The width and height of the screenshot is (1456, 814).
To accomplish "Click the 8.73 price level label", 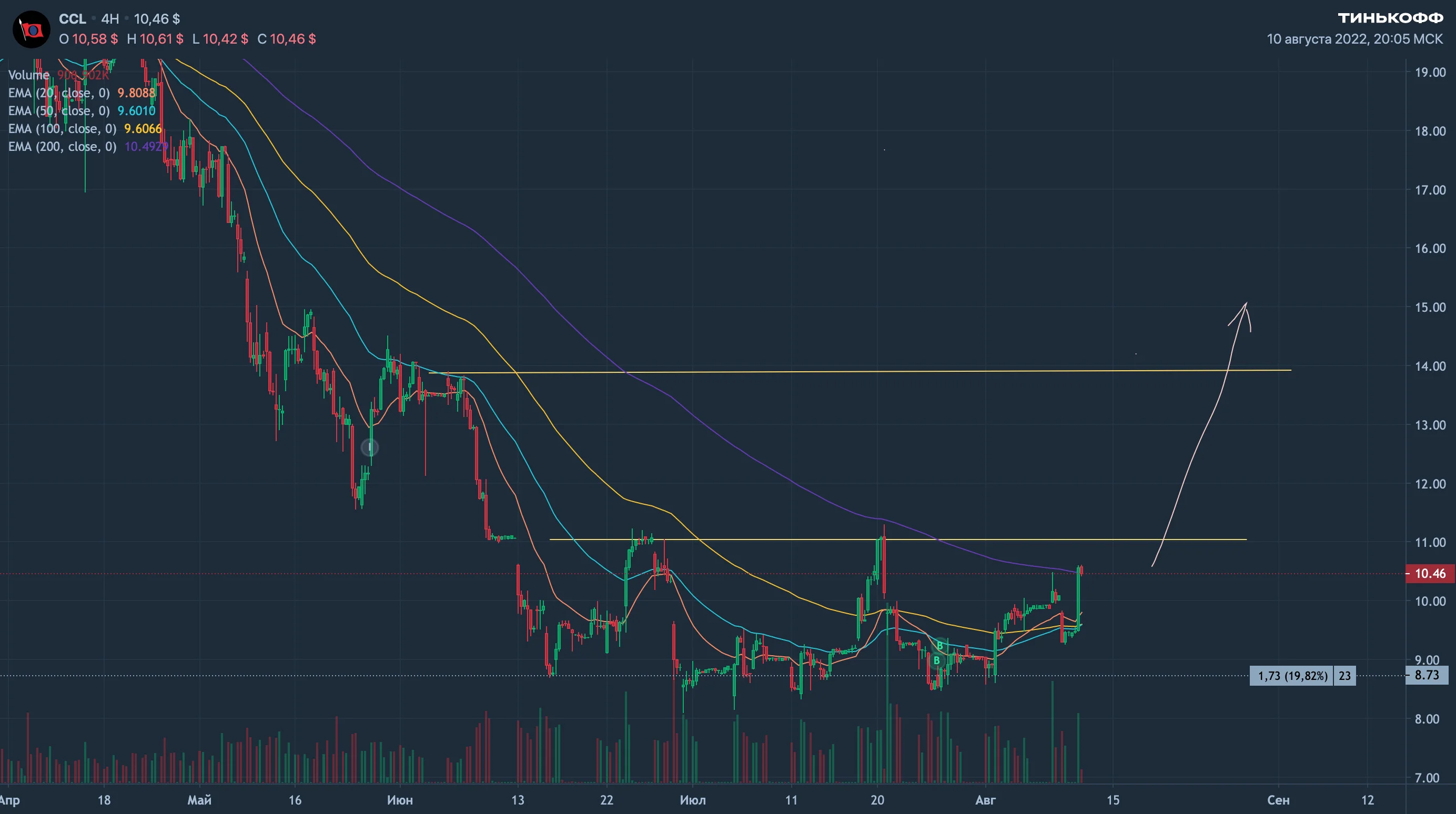I will click(x=1427, y=675).
